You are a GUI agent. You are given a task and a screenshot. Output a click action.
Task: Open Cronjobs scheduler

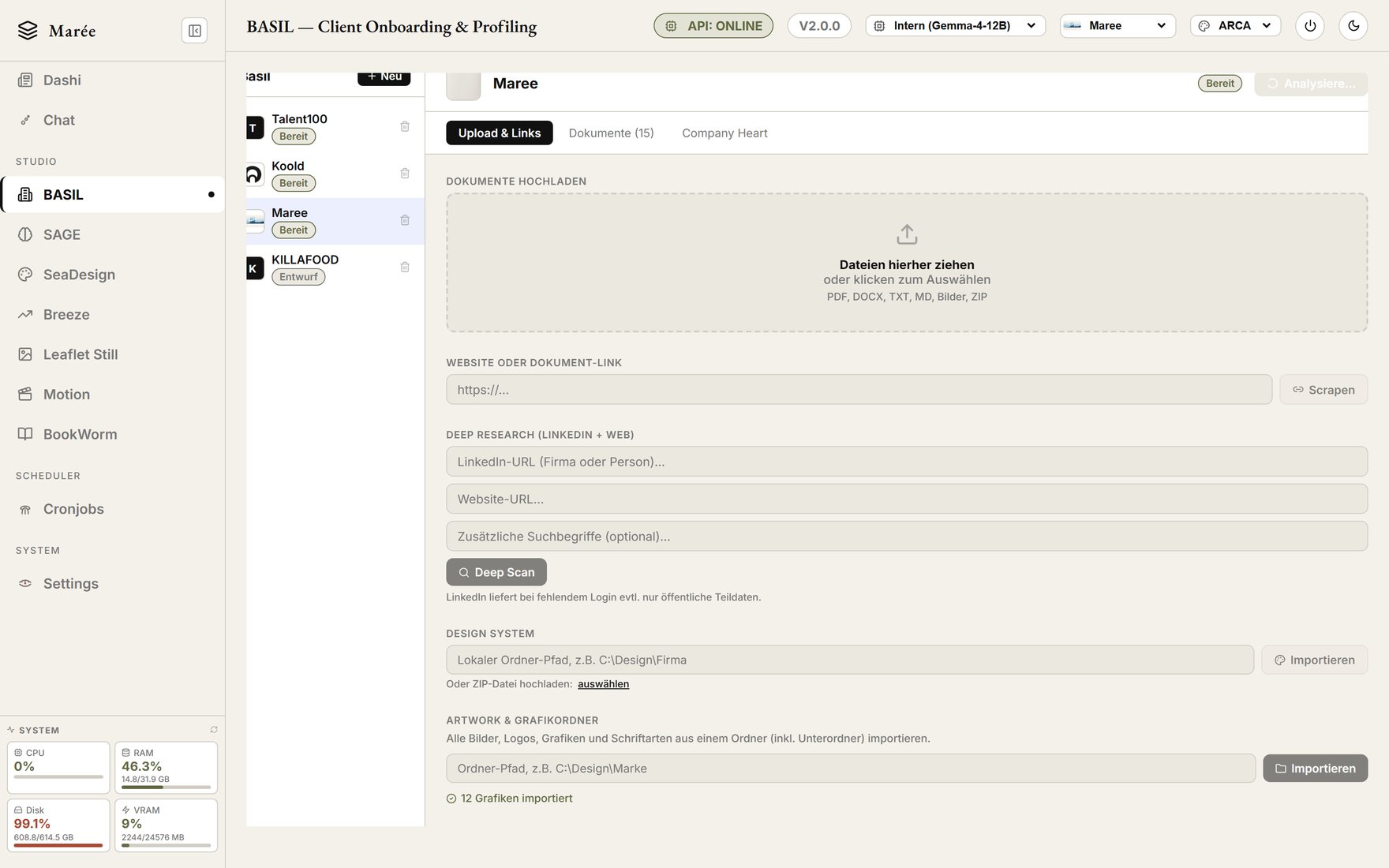click(113, 509)
